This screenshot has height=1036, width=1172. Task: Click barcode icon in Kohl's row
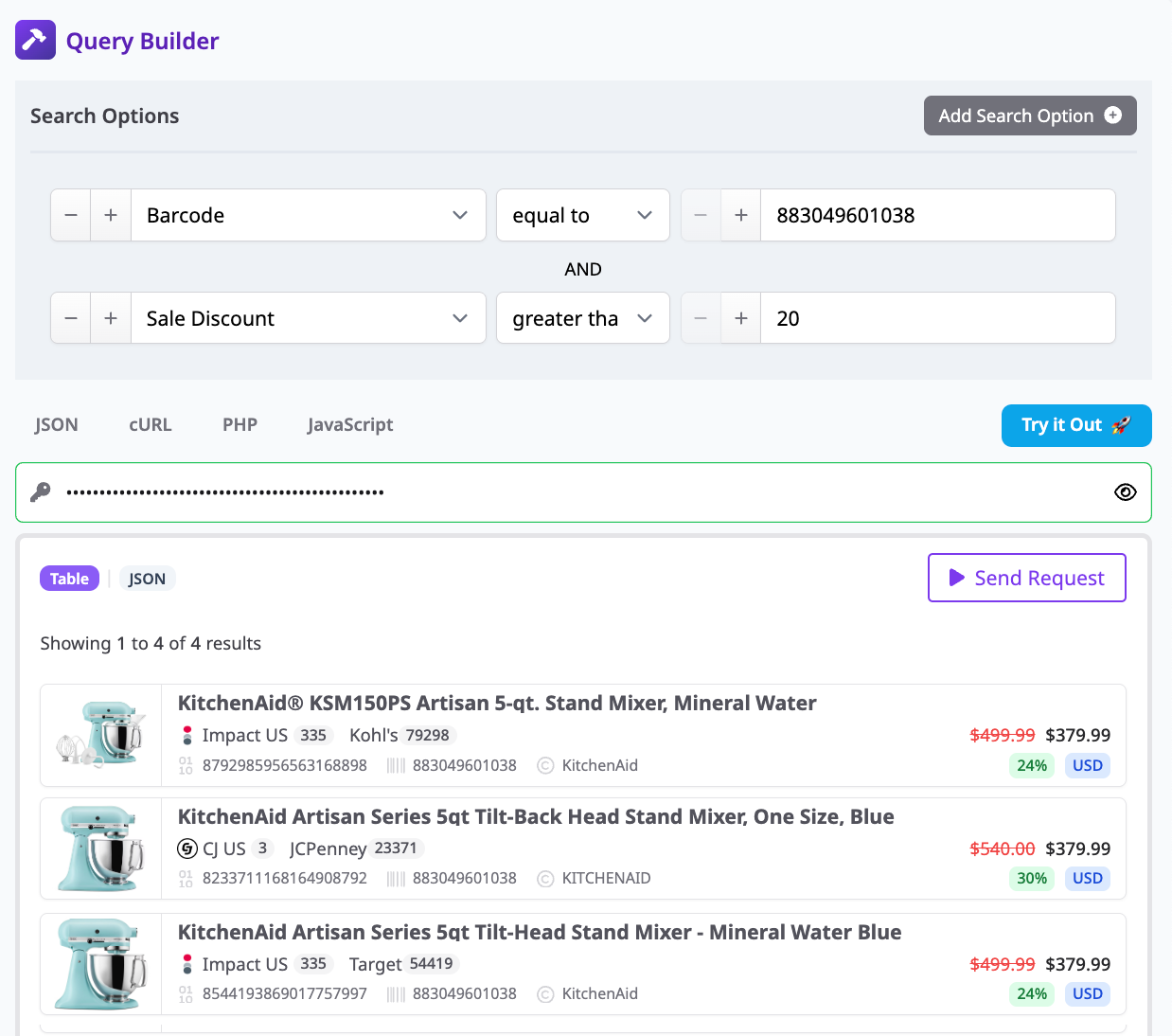[x=396, y=765]
